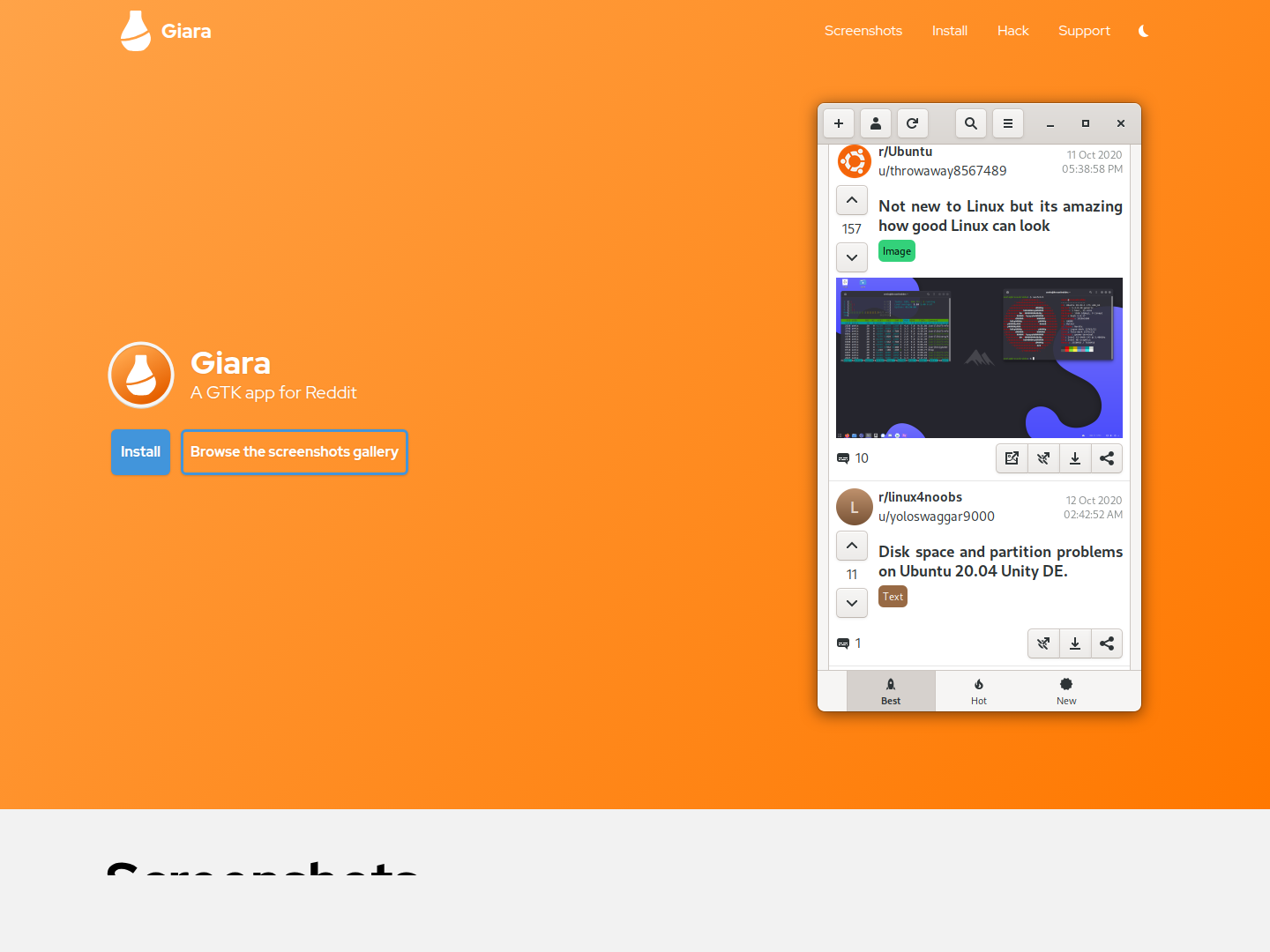Open the profile person icon in app header
1270x952 pixels.
[x=876, y=123]
